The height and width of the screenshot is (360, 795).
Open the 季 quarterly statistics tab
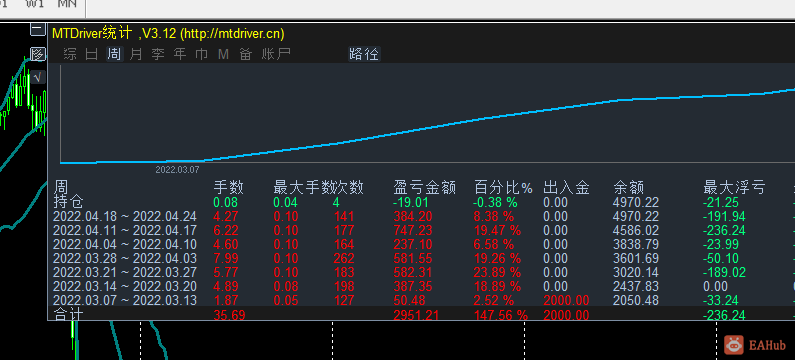[158, 54]
